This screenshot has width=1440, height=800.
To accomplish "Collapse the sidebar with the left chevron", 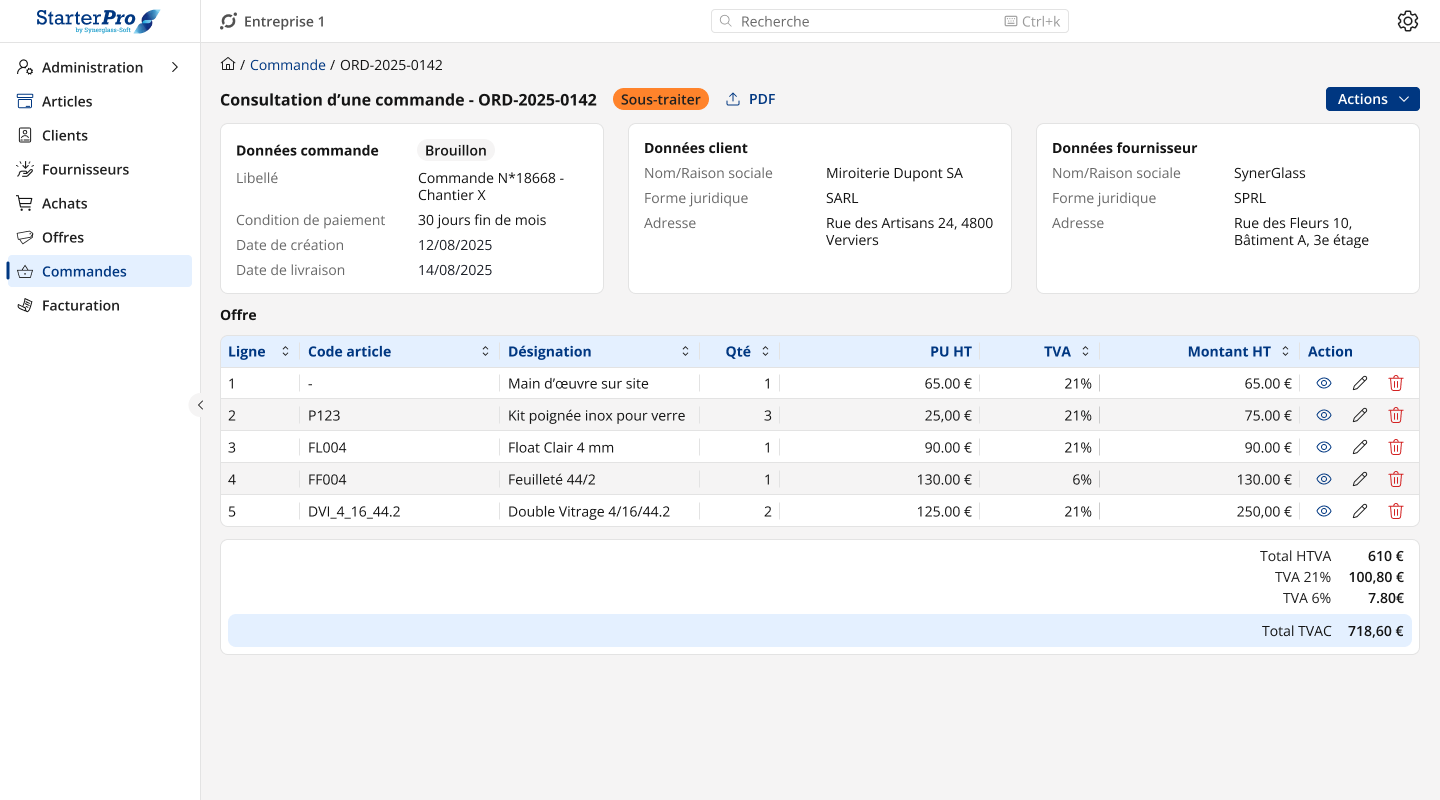I will click(x=200, y=405).
